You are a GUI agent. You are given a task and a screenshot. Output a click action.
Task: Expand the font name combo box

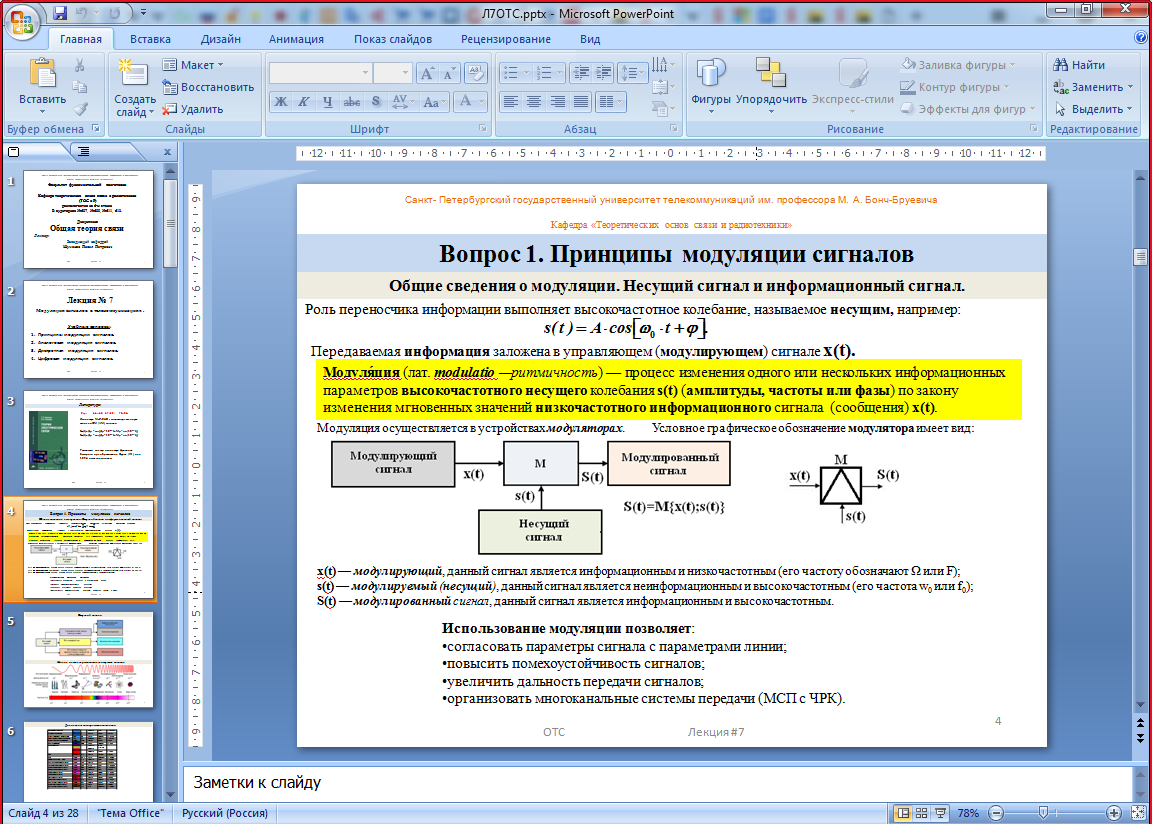(364, 73)
